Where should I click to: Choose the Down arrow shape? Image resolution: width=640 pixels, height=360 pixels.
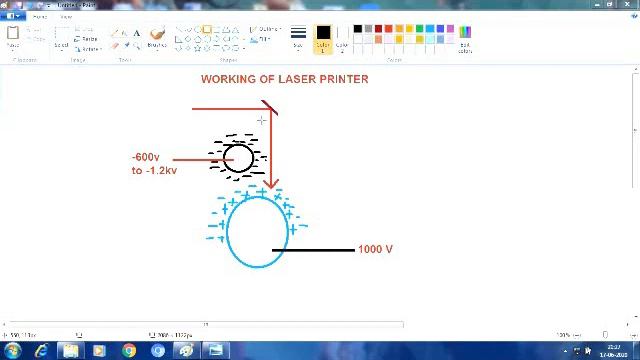tap(178, 49)
